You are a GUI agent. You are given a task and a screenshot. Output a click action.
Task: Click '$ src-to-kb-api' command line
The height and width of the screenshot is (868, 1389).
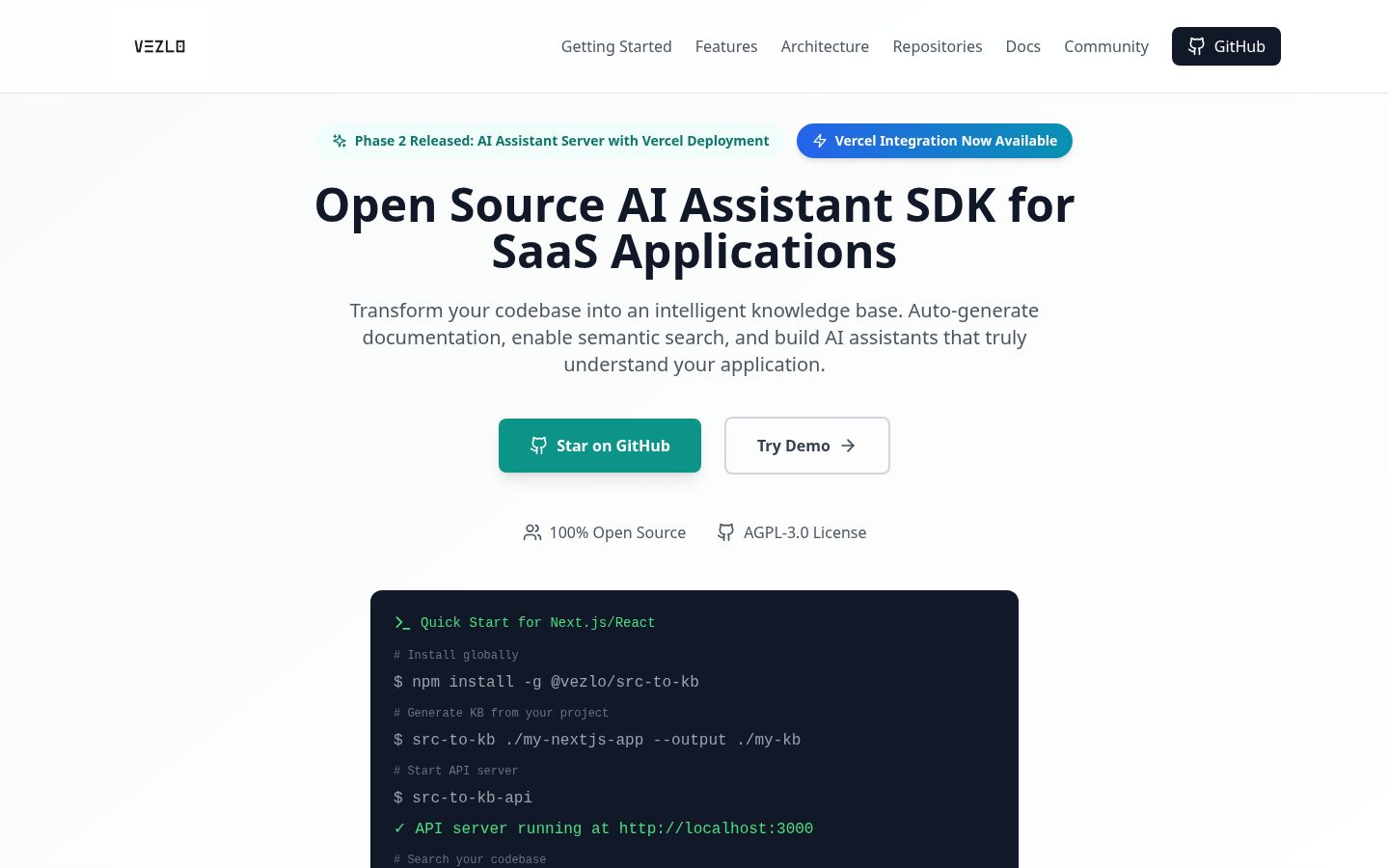click(463, 798)
